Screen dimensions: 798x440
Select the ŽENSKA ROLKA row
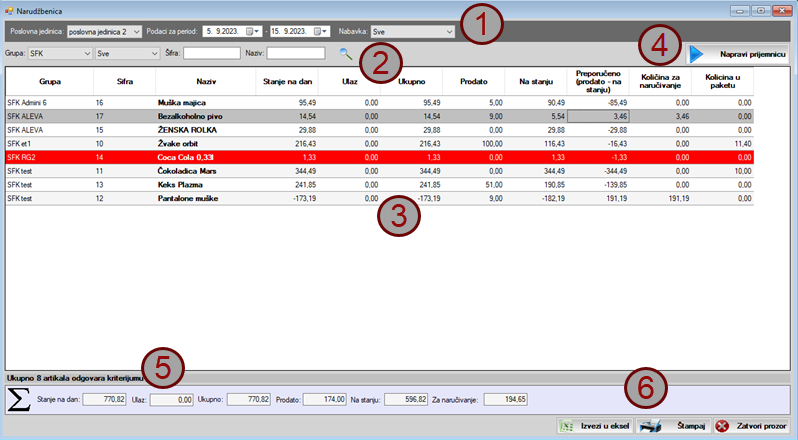click(x=380, y=130)
